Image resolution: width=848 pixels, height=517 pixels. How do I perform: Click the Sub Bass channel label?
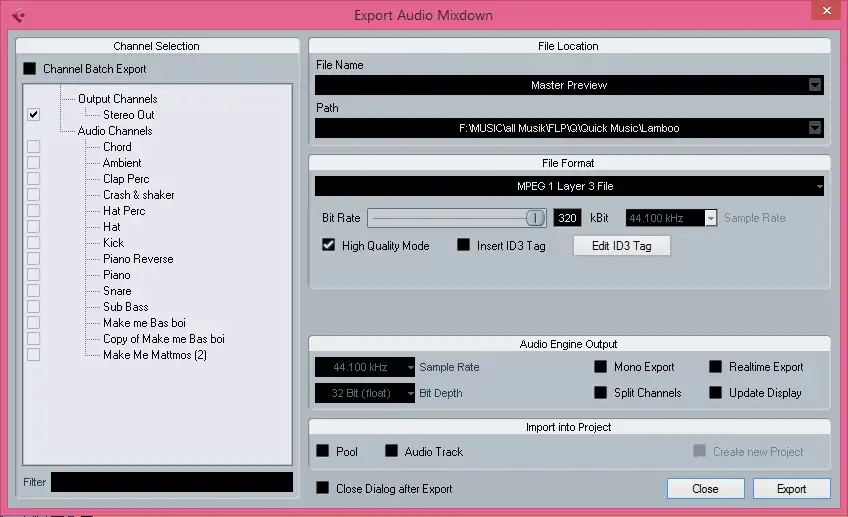click(125, 307)
